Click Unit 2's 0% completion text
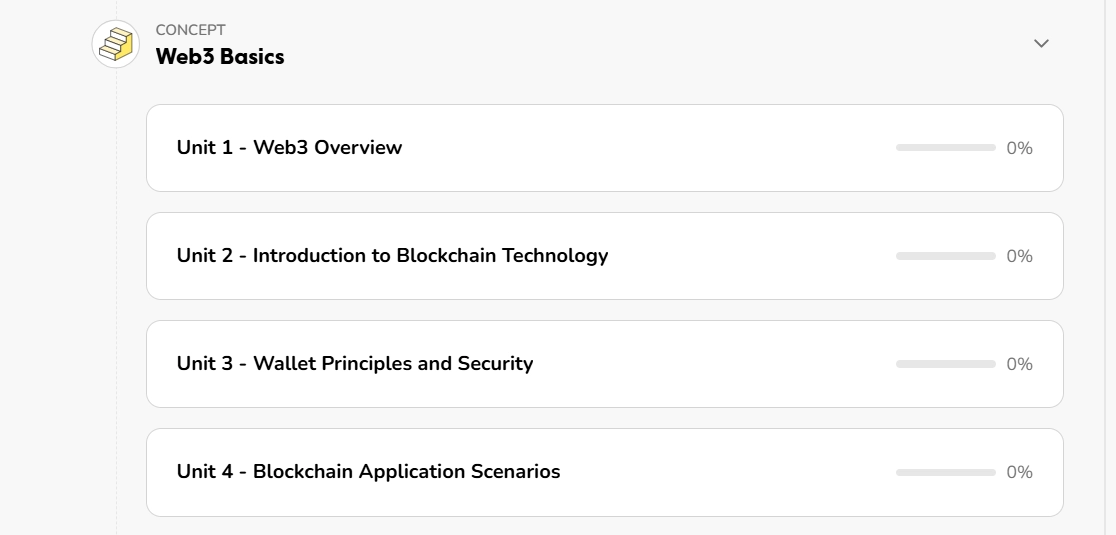The image size is (1116, 535). (1019, 256)
